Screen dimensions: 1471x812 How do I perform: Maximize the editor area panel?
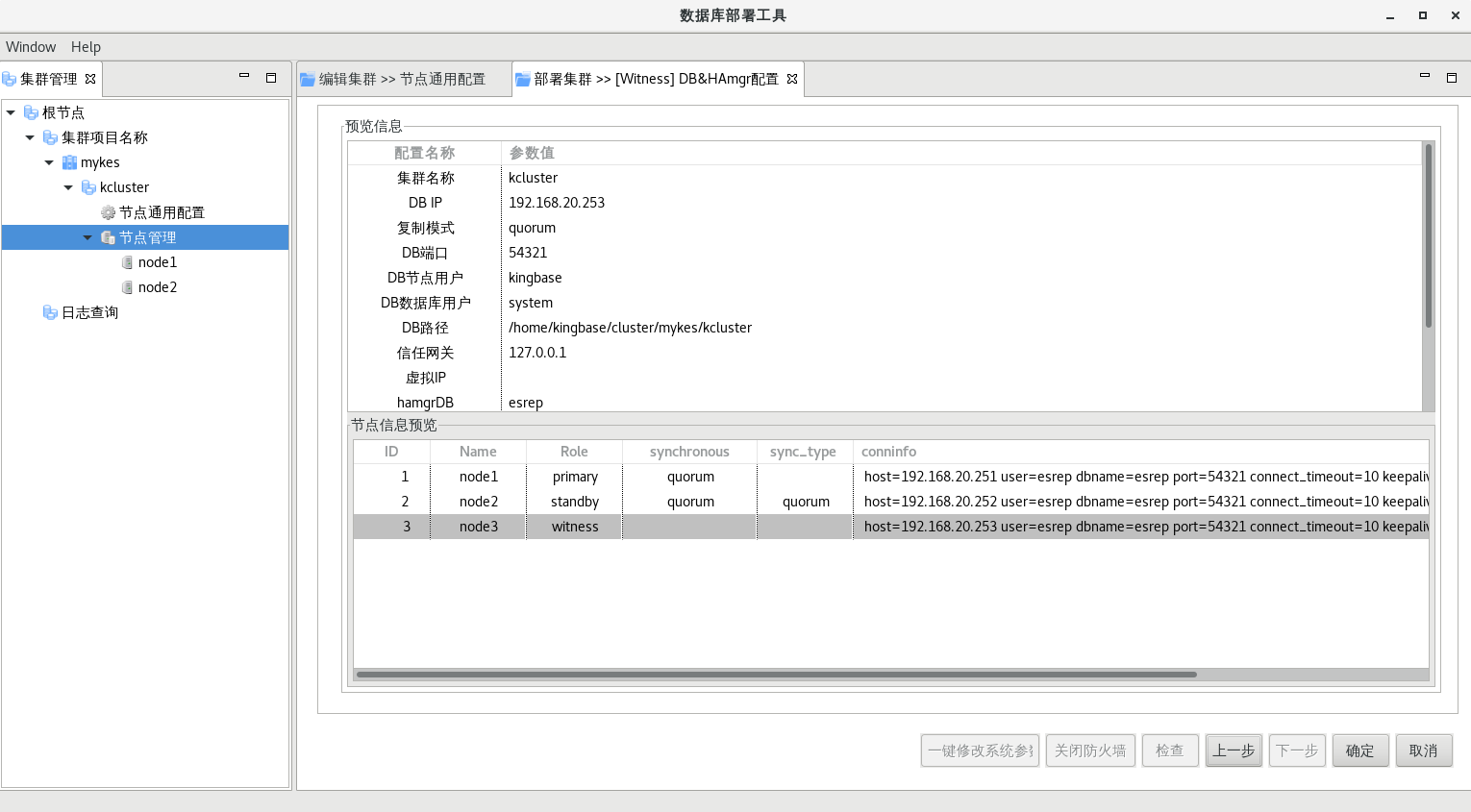pyautogui.click(x=1452, y=77)
